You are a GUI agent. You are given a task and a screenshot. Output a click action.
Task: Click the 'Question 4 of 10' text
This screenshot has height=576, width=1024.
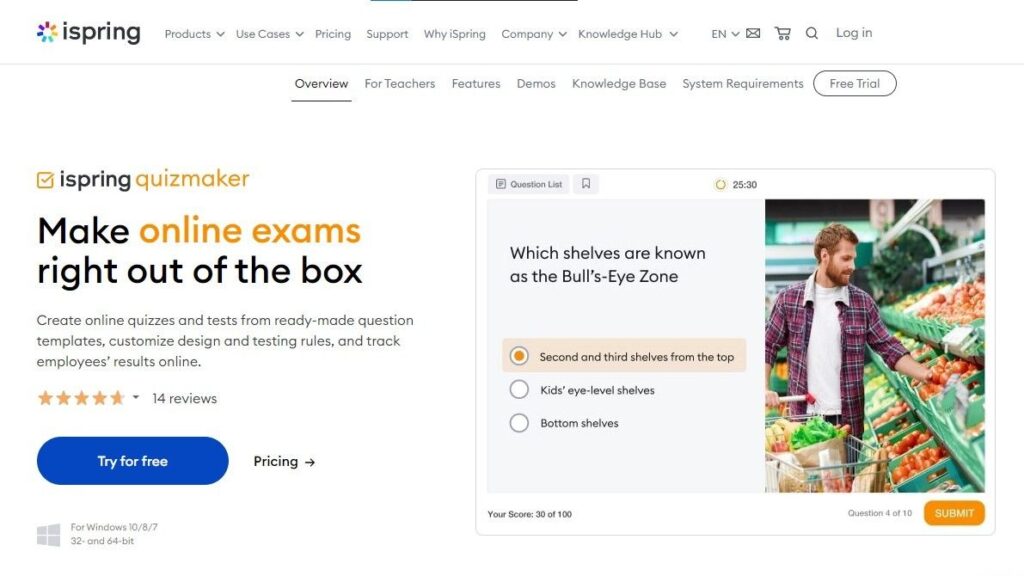[x=880, y=513]
